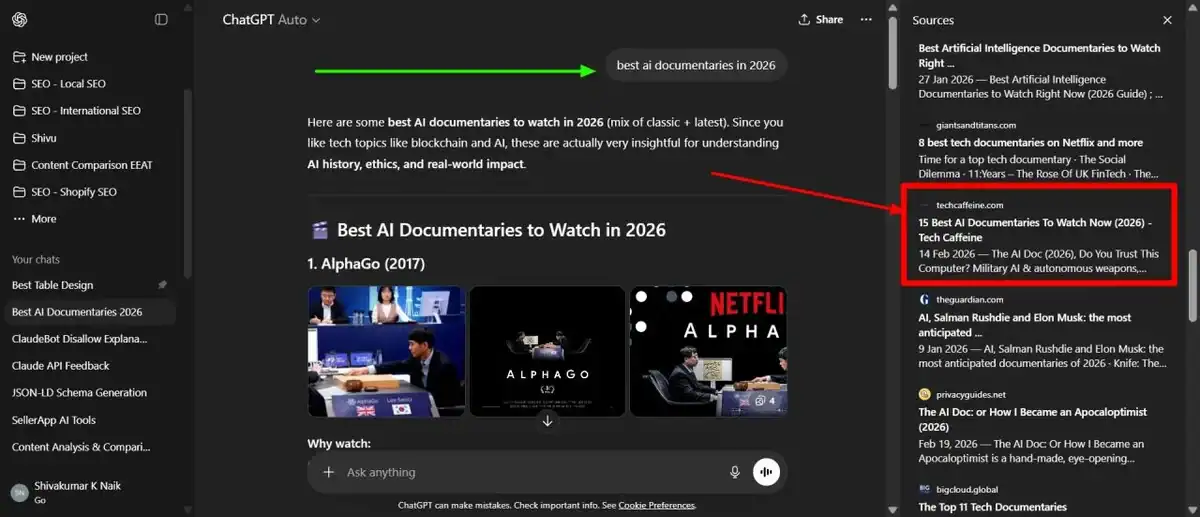Image resolution: width=1200 pixels, height=517 pixels.
Task: Open The AI Doc Apocaloptimist source link
Action: pyautogui.click(x=1033, y=419)
